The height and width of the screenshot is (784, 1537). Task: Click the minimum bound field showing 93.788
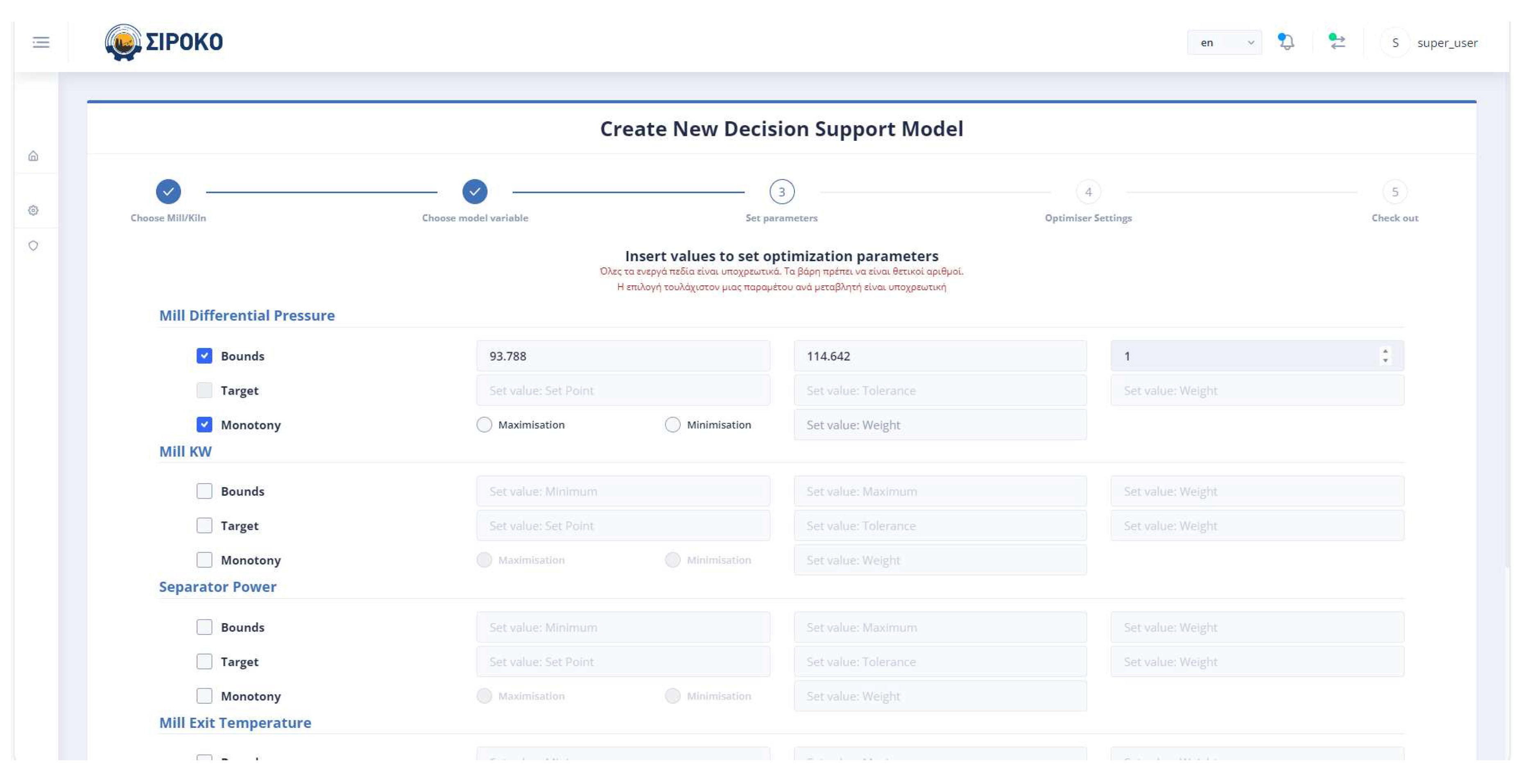pos(623,356)
